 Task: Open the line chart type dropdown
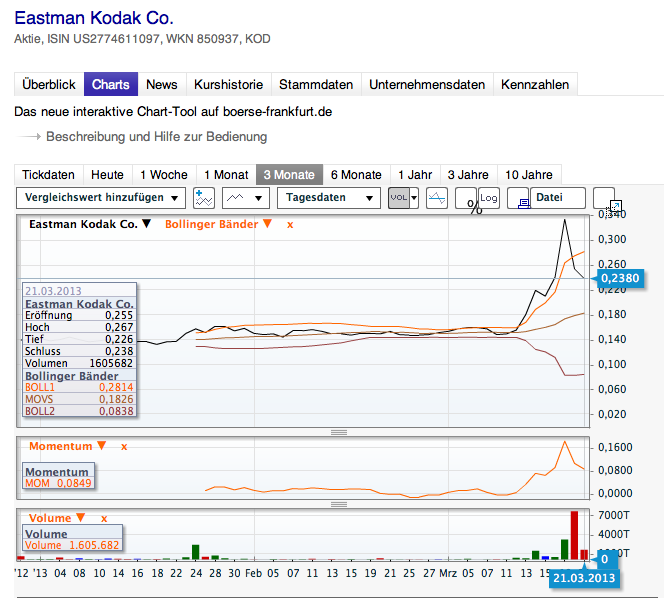click(x=246, y=198)
